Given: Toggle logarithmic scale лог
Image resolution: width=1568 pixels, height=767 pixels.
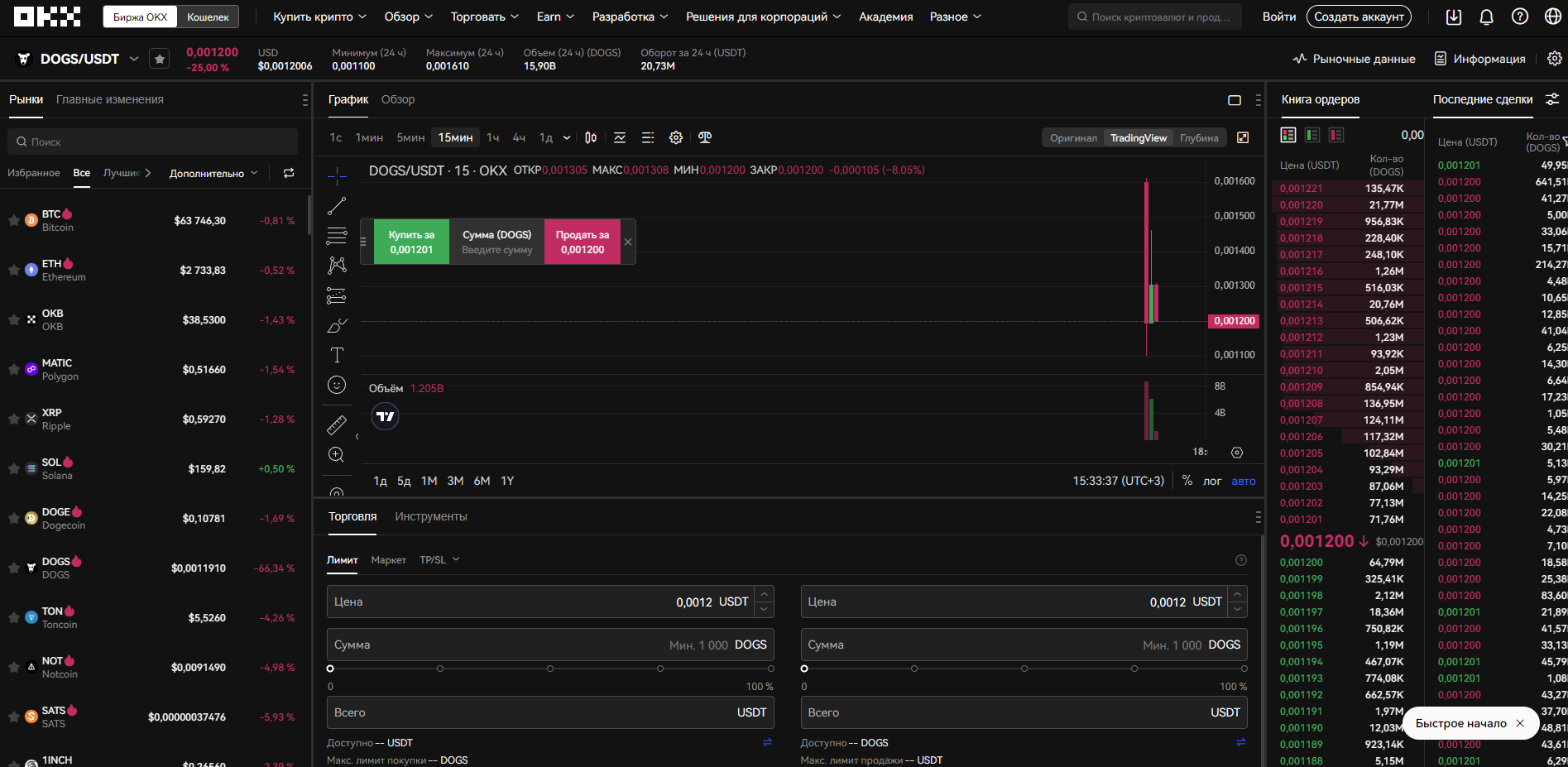Looking at the screenshot, I should (1212, 481).
